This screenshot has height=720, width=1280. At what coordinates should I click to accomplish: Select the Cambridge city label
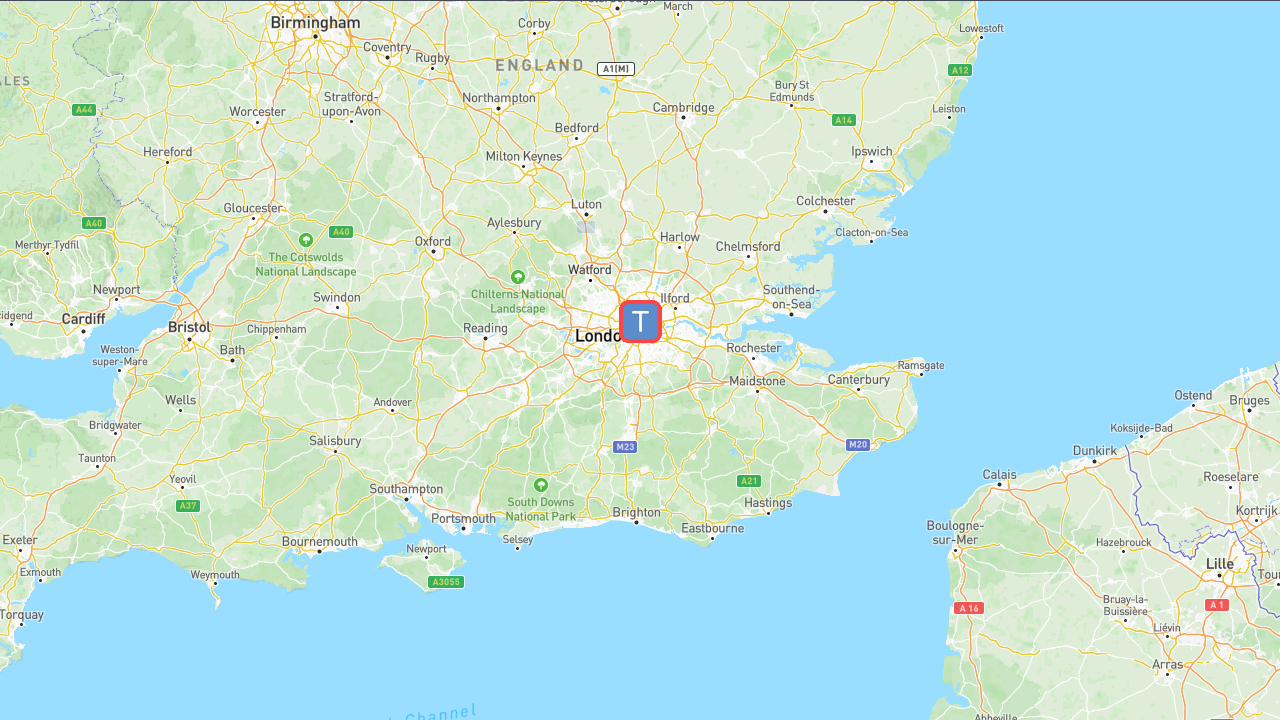pos(684,108)
